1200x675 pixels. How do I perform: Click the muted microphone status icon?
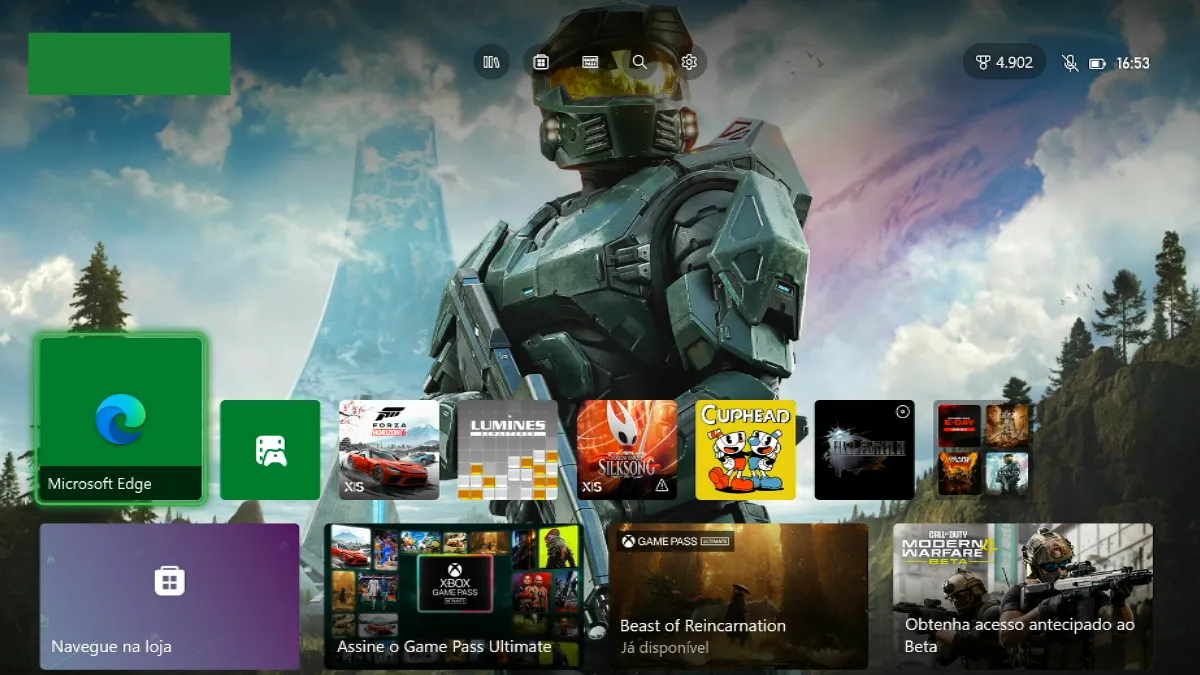(1070, 63)
